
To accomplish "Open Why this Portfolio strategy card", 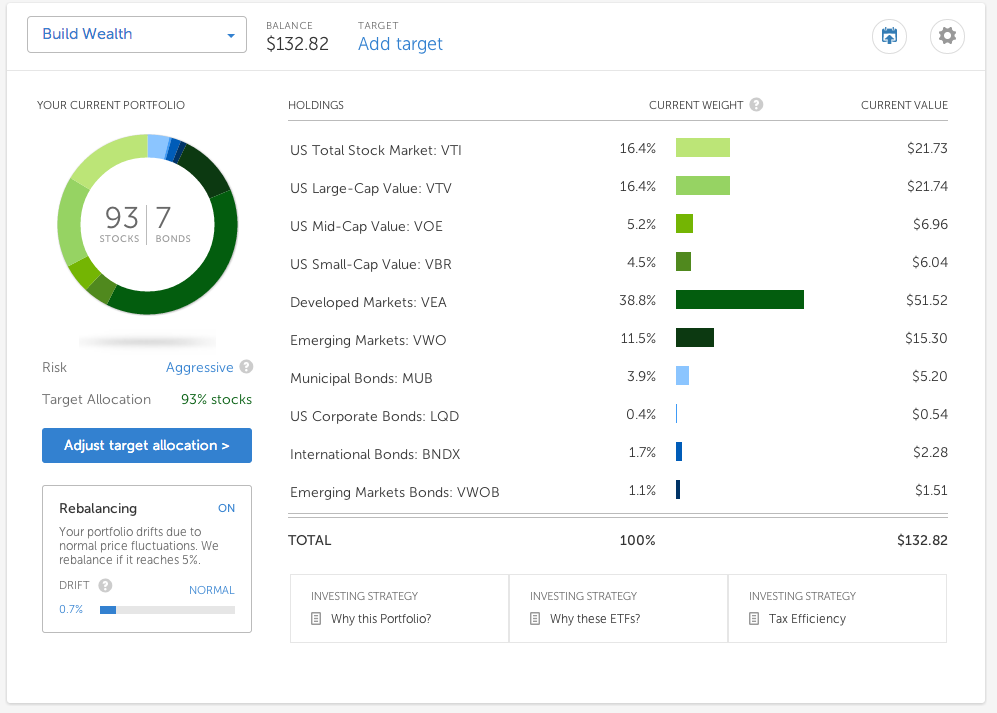I will (399, 609).
